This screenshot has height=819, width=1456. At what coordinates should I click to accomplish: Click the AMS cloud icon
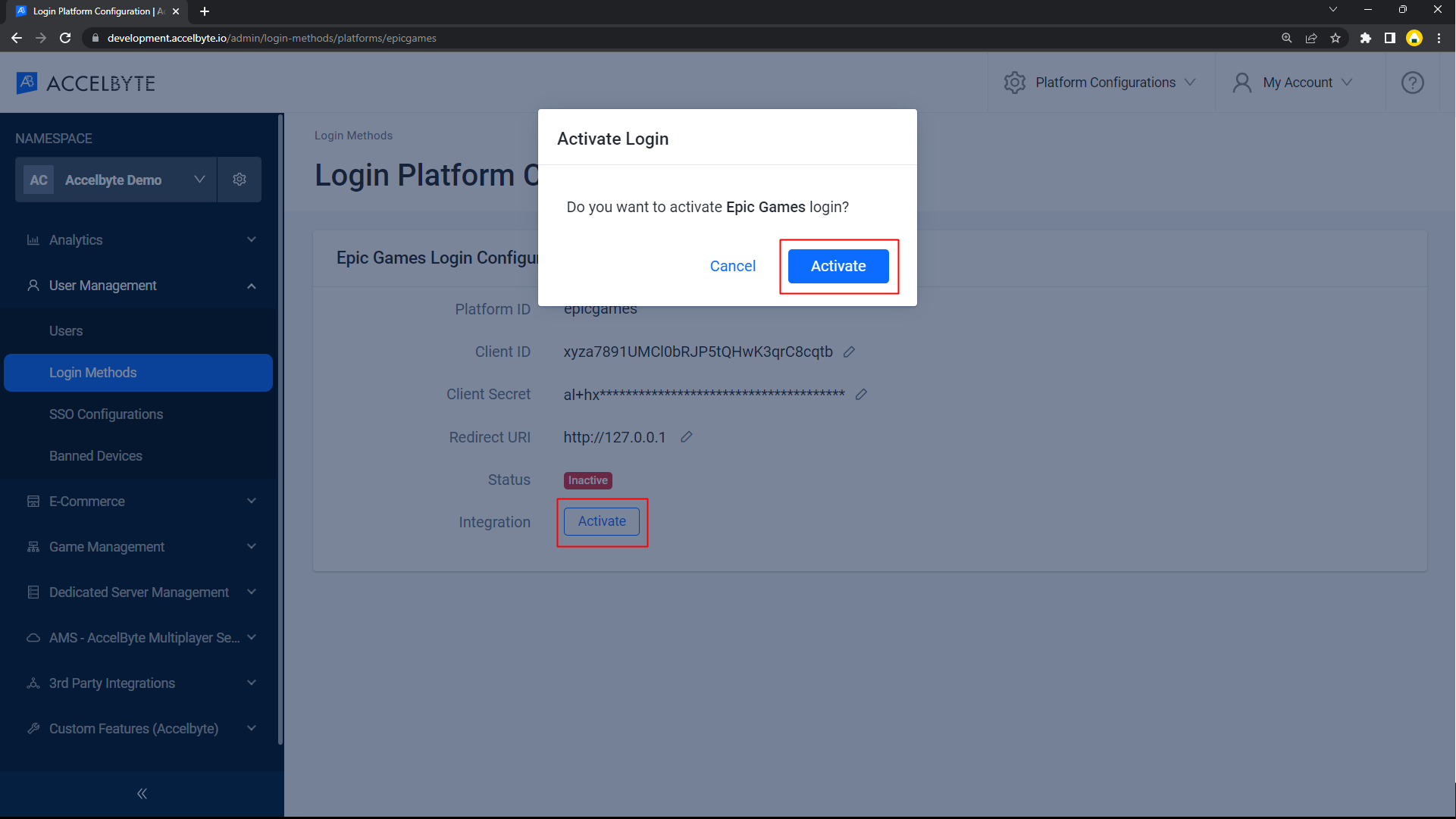click(33, 638)
